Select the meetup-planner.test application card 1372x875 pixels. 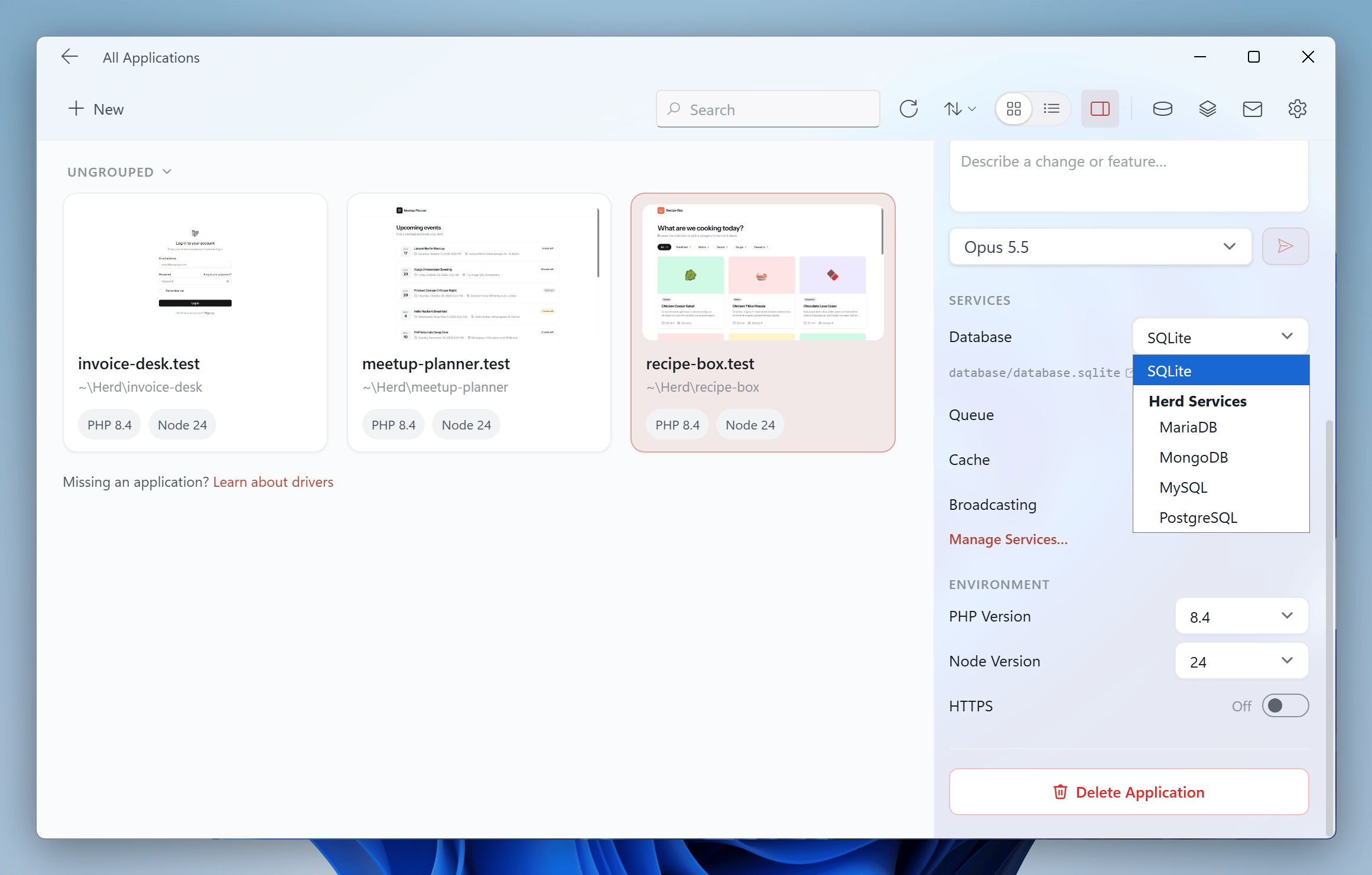point(479,323)
